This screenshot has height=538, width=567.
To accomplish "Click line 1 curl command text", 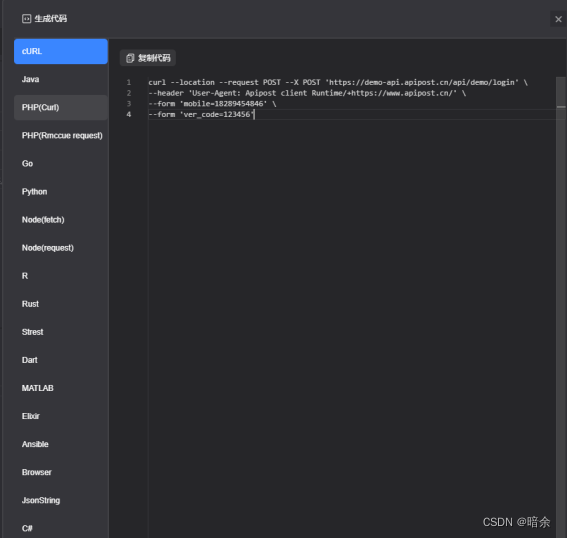I will [338, 82].
